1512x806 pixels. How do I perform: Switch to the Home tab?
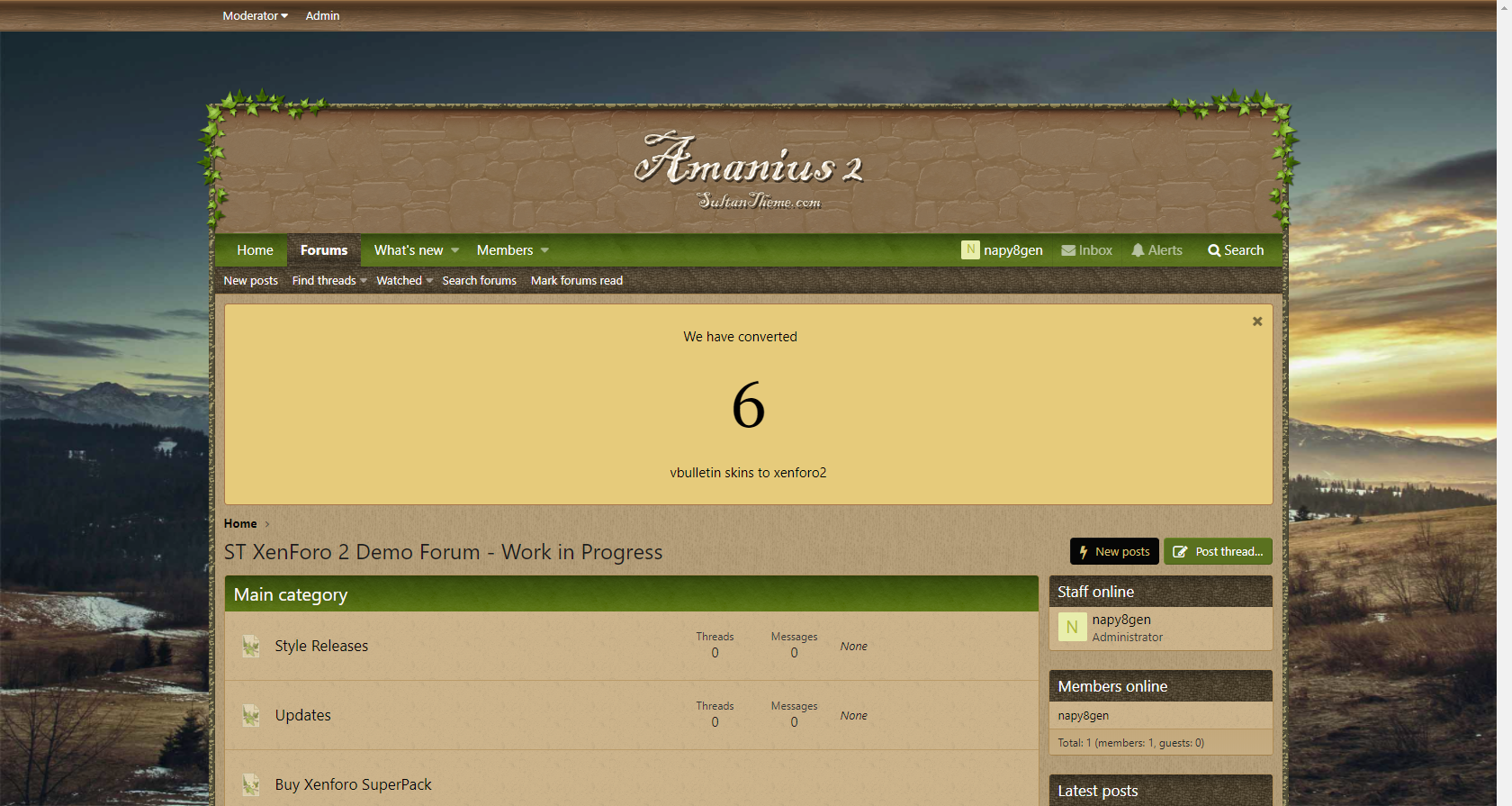[x=255, y=250]
